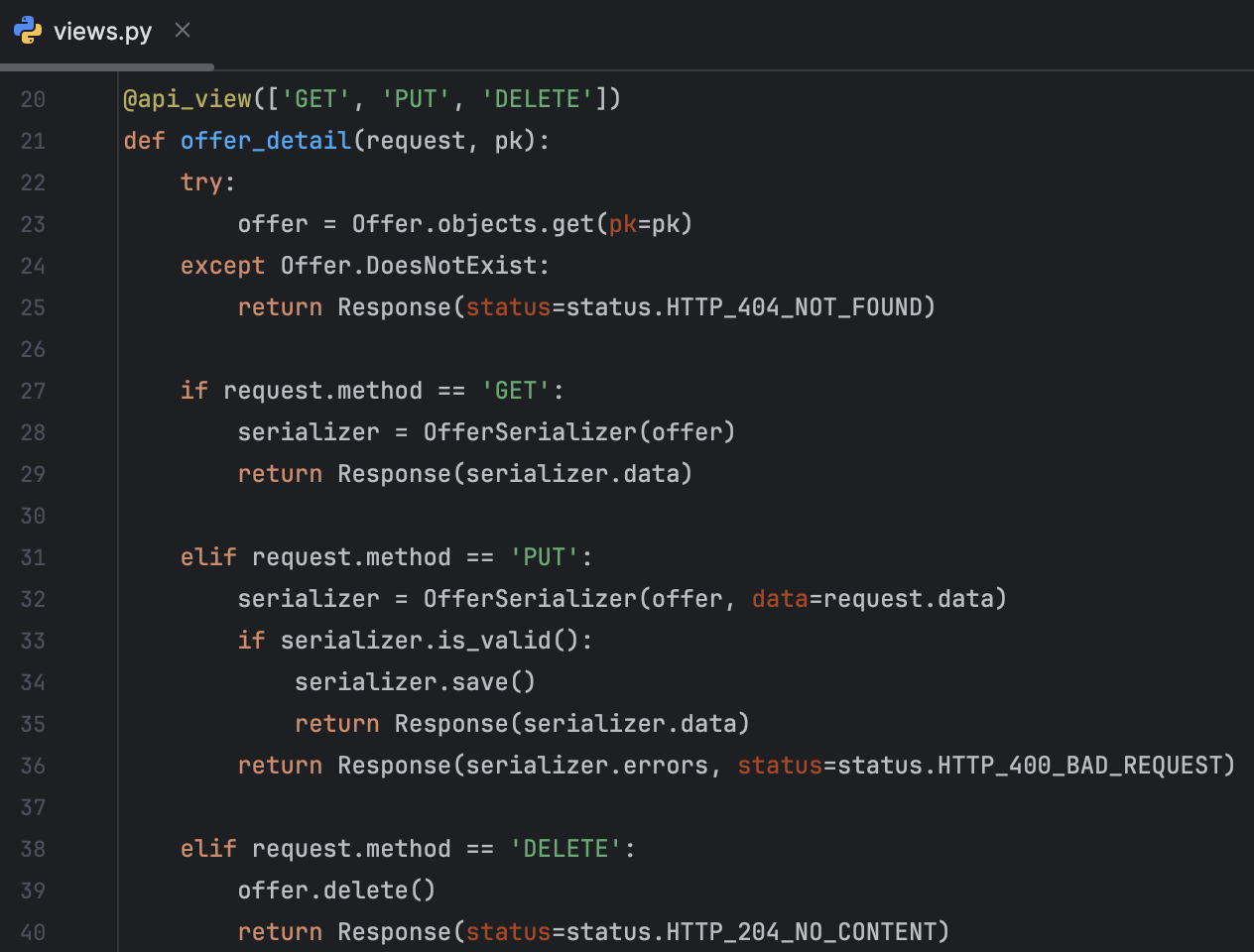
Task: Click the 'DELETE' string on line 38
Action: 564,848
